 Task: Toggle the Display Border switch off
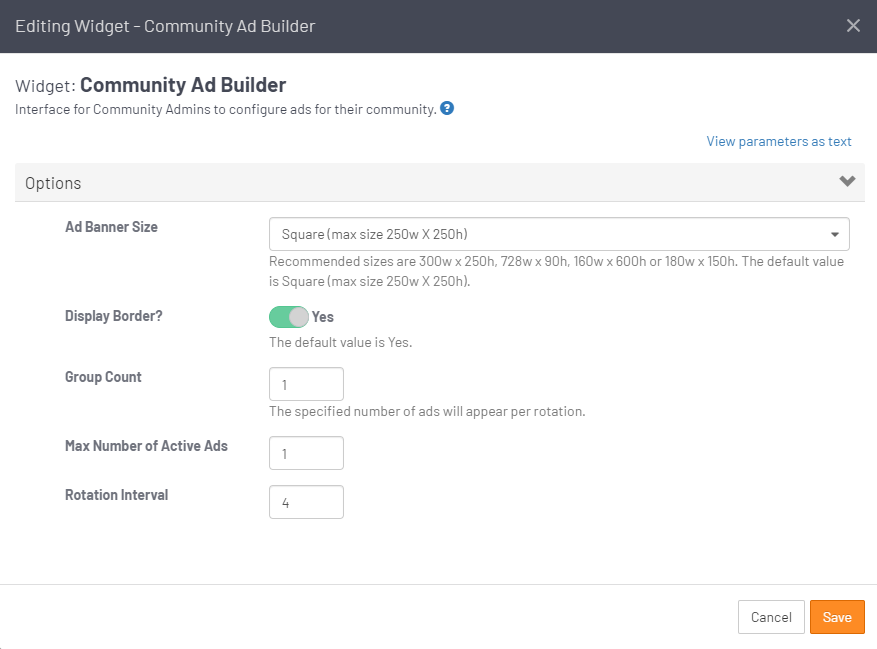tap(289, 317)
